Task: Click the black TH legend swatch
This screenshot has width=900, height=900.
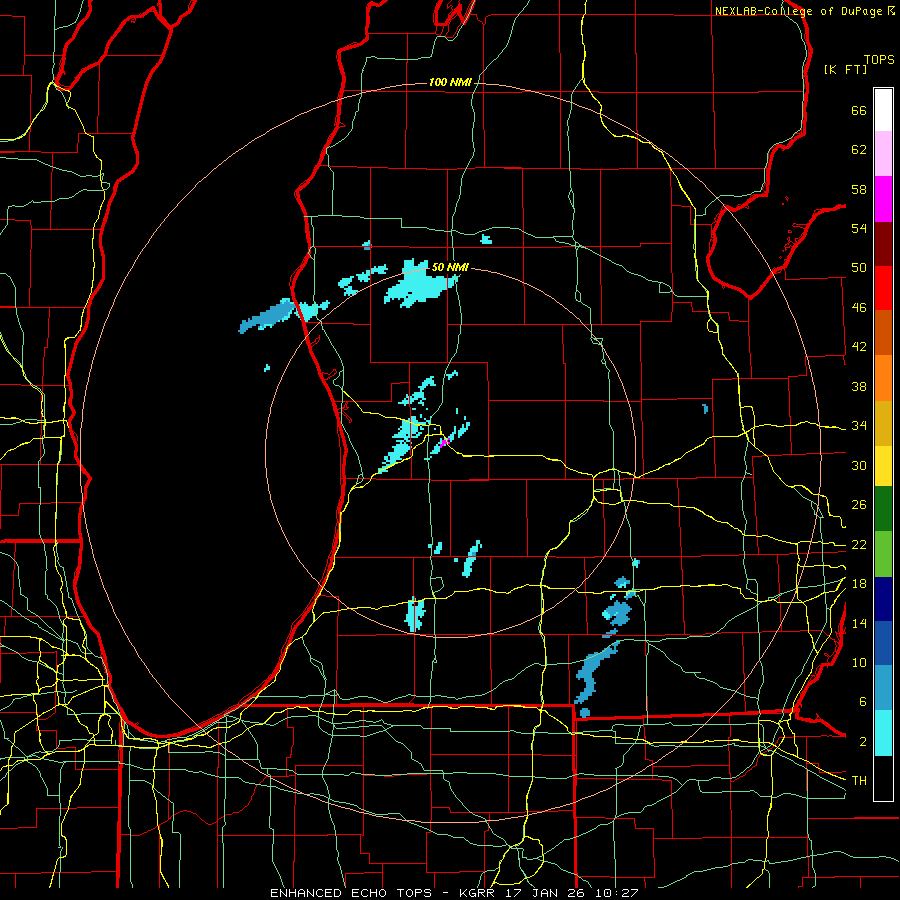Action: click(x=883, y=778)
